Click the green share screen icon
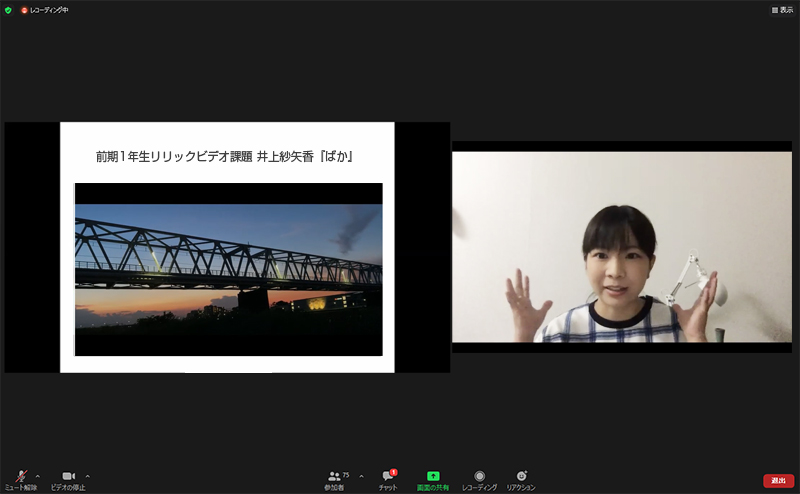This screenshot has height=494, width=800. [433, 476]
